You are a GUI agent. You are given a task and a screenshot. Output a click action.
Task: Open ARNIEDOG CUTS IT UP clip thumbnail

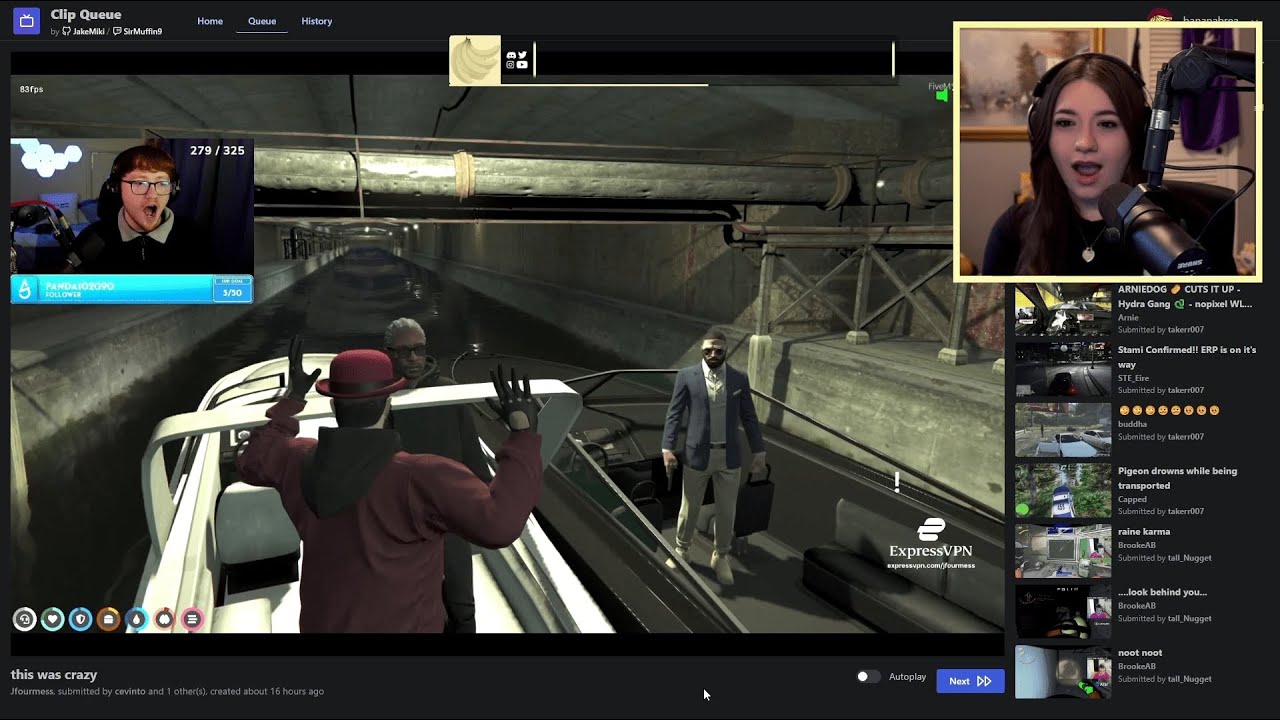coord(1063,309)
